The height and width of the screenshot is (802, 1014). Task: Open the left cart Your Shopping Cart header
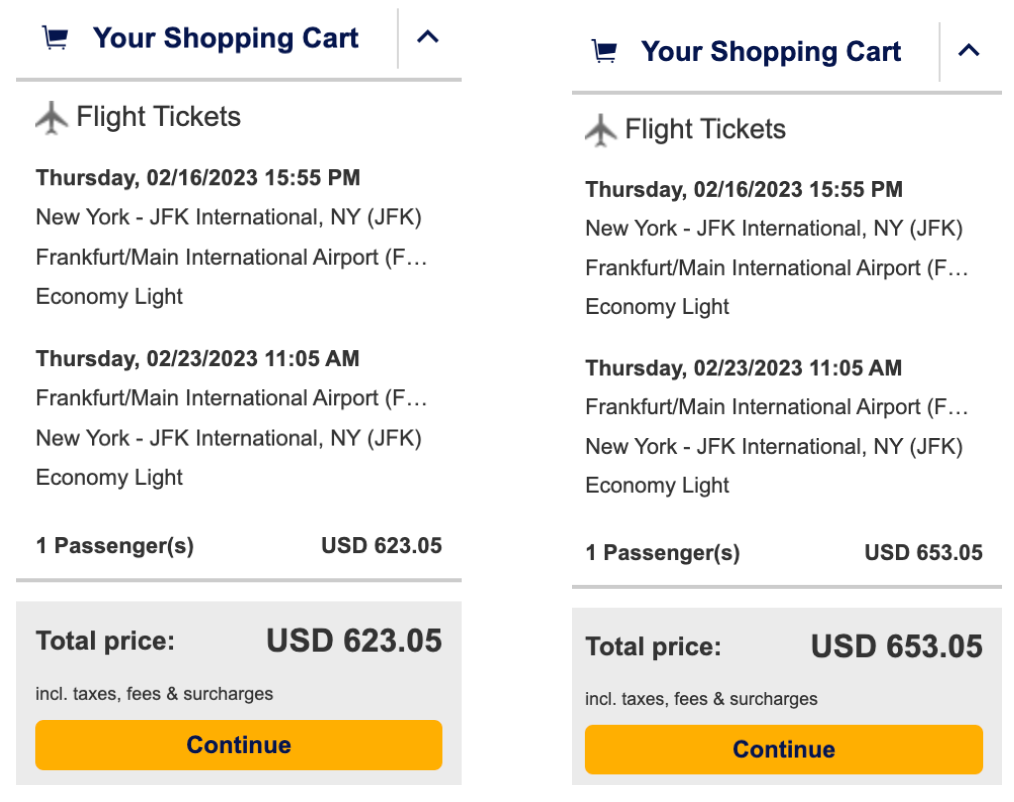(x=225, y=38)
